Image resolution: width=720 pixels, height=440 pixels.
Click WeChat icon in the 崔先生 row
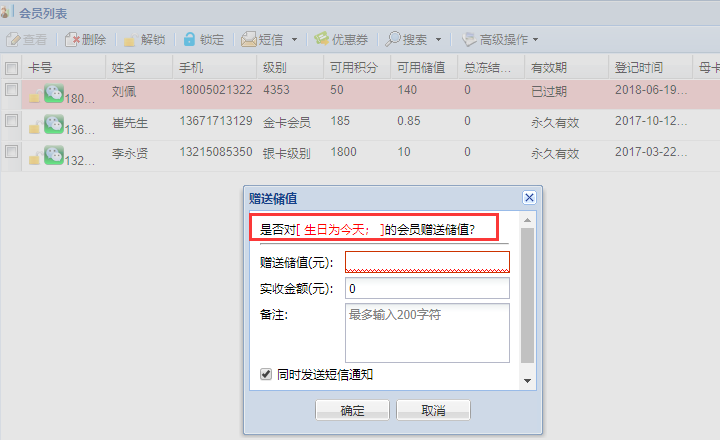54,124
